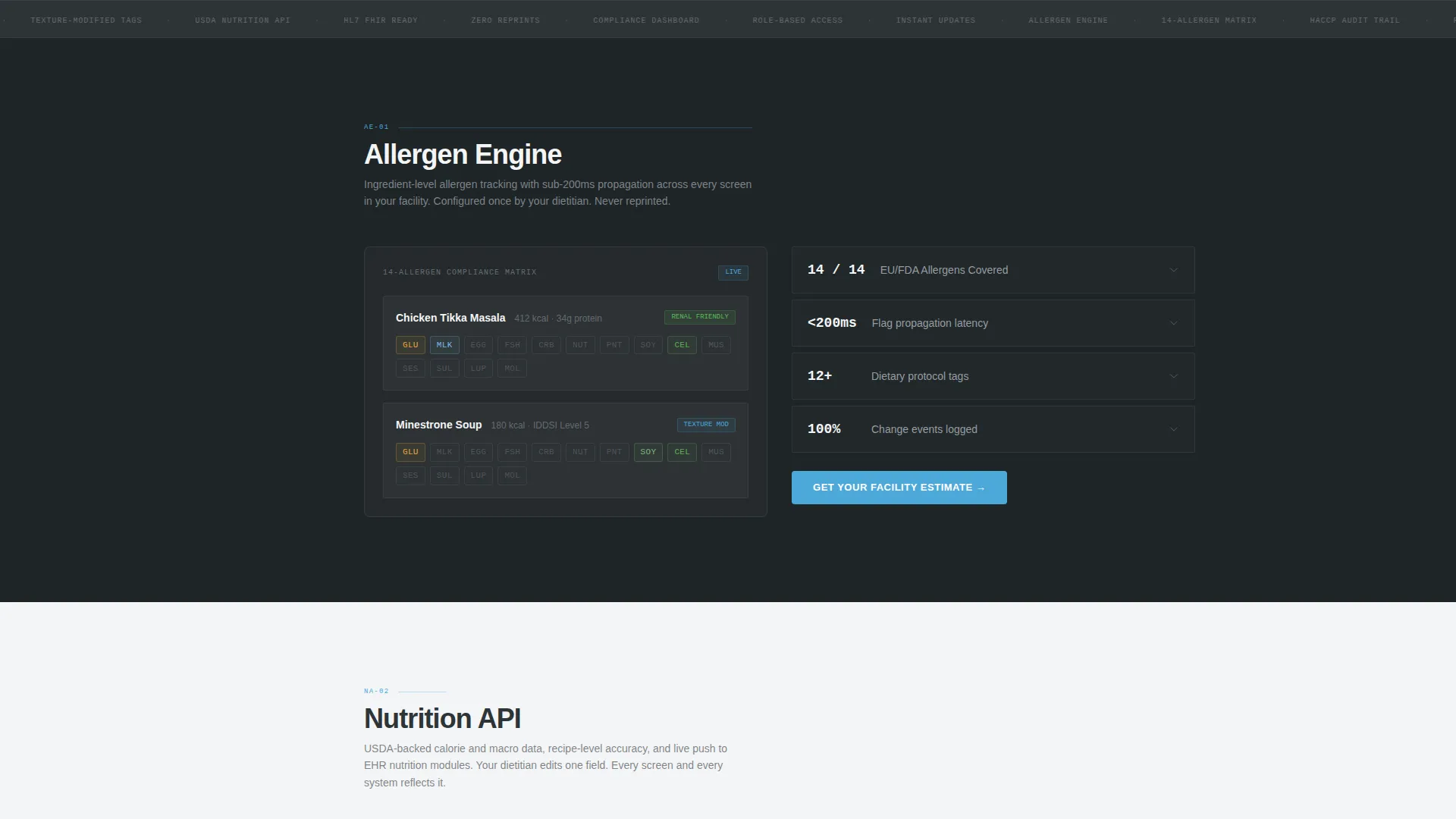Select the SOY chip under Chicken Tikka Masala
Image resolution: width=1456 pixels, height=819 pixels.
pos(648,345)
